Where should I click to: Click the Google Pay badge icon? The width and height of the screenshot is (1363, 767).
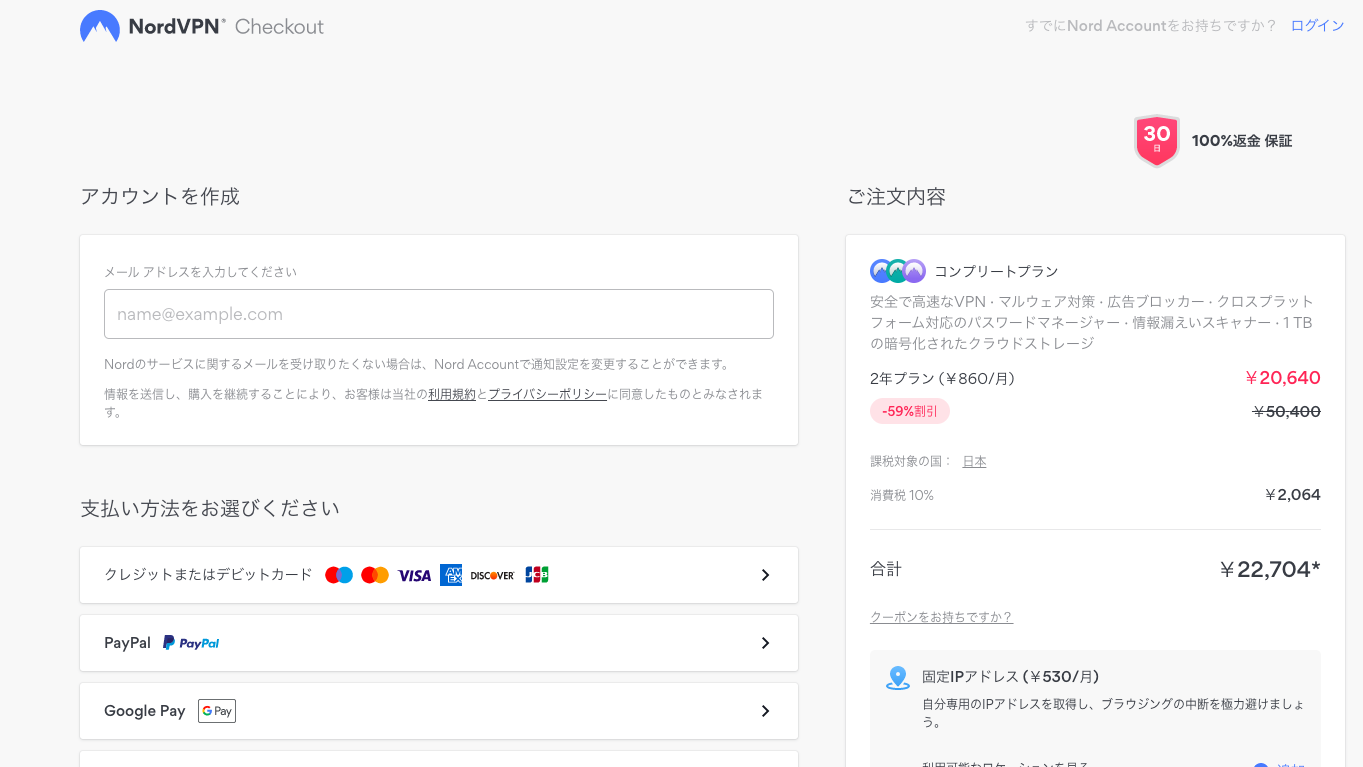(217, 711)
